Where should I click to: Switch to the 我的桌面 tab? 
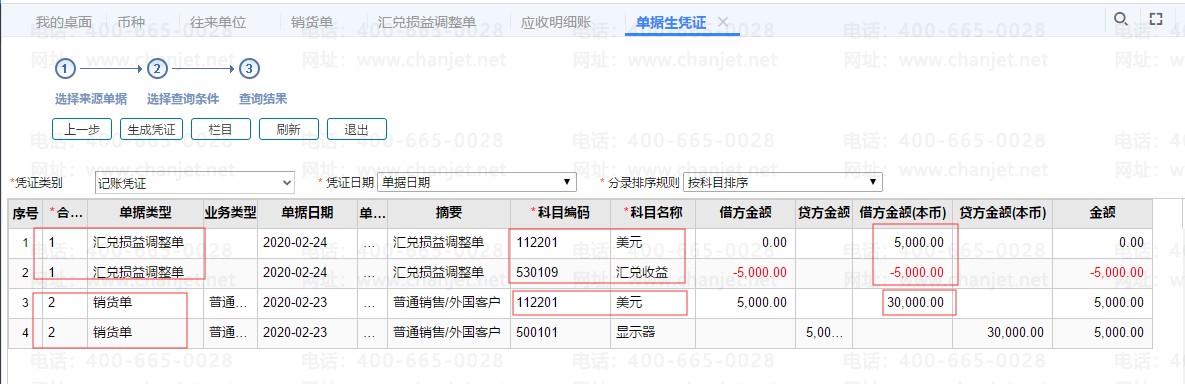[x=63, y=22]
